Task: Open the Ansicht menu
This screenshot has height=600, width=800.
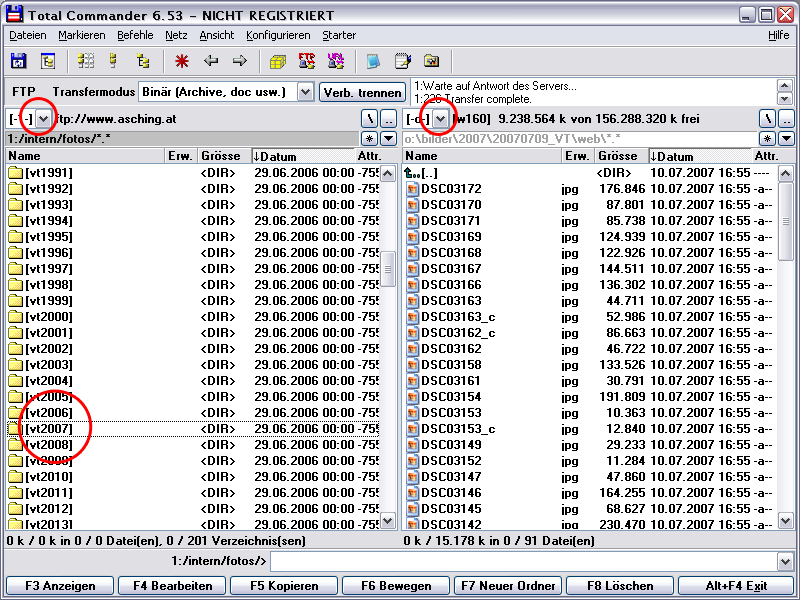Action: [x=217, y=35]
